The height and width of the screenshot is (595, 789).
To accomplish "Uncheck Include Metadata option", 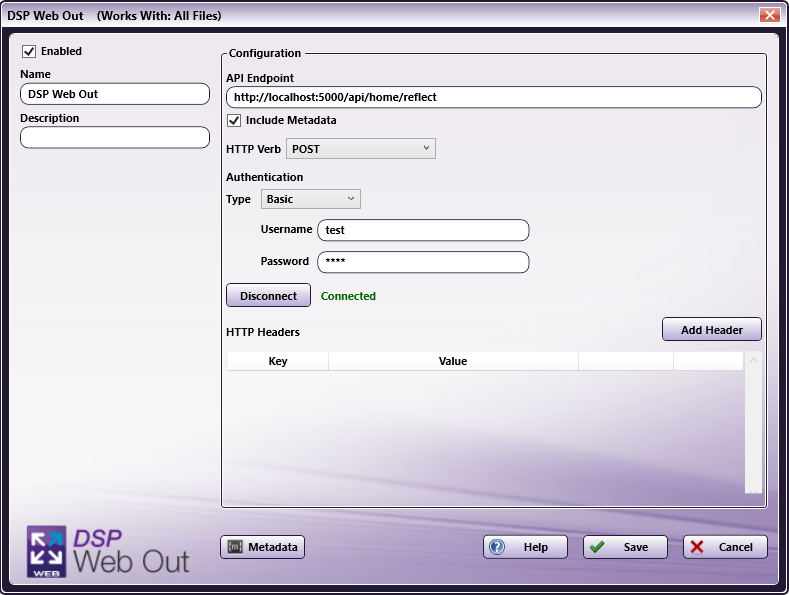I will point(234,120).
